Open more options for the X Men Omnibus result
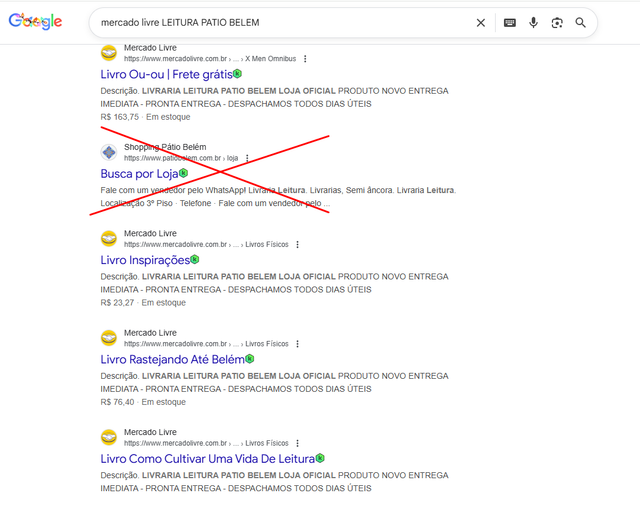This screenshot has height=508, width=640. pos(305,59)
